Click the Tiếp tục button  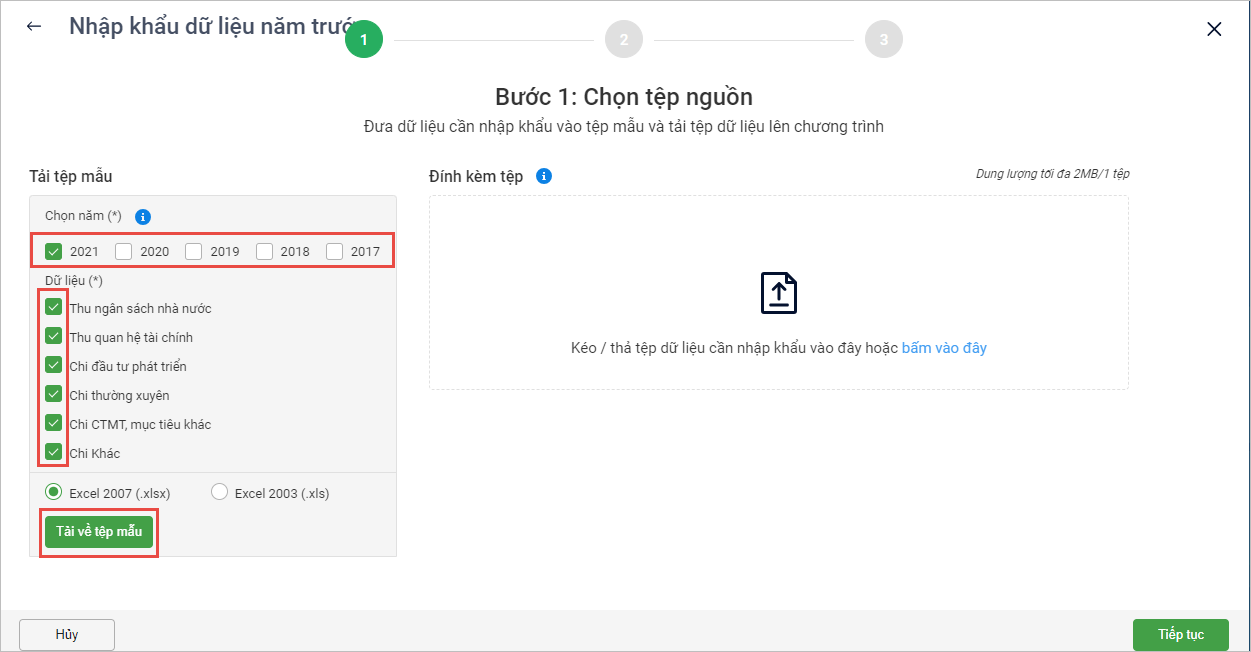pyautogui.click(x=1180, y=635)
